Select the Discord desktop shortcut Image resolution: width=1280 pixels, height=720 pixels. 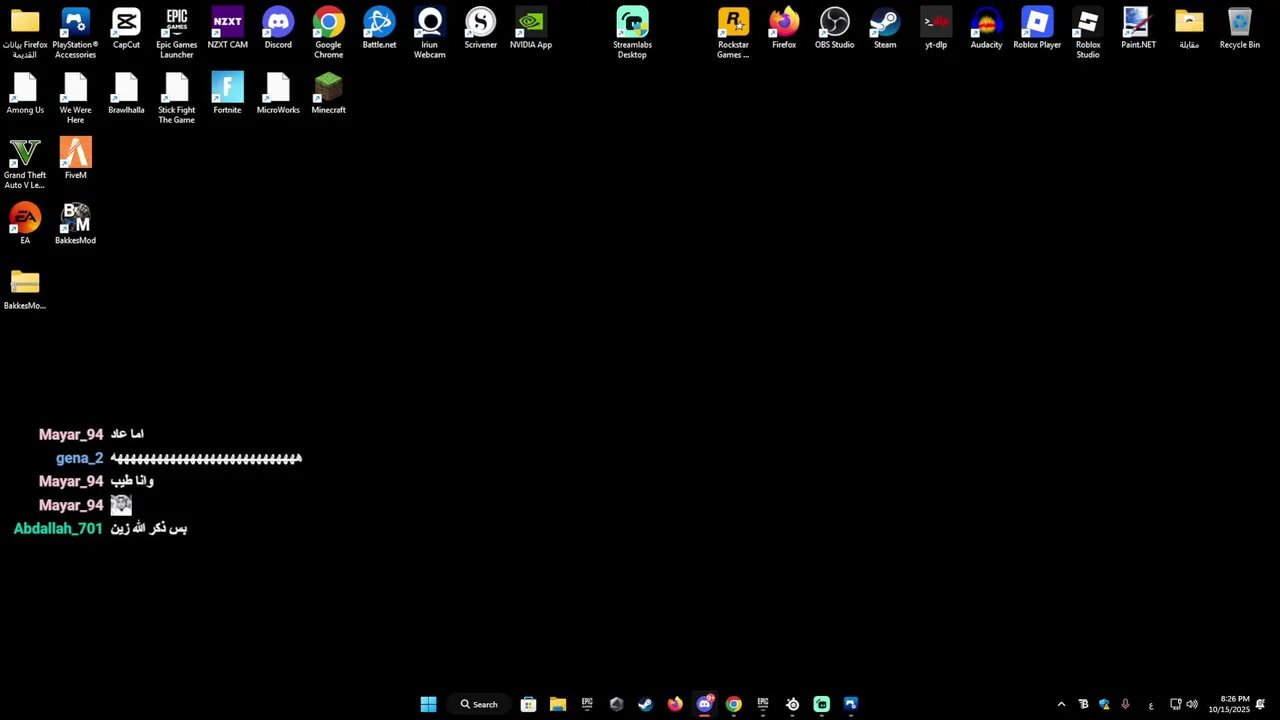pos(278,28)
